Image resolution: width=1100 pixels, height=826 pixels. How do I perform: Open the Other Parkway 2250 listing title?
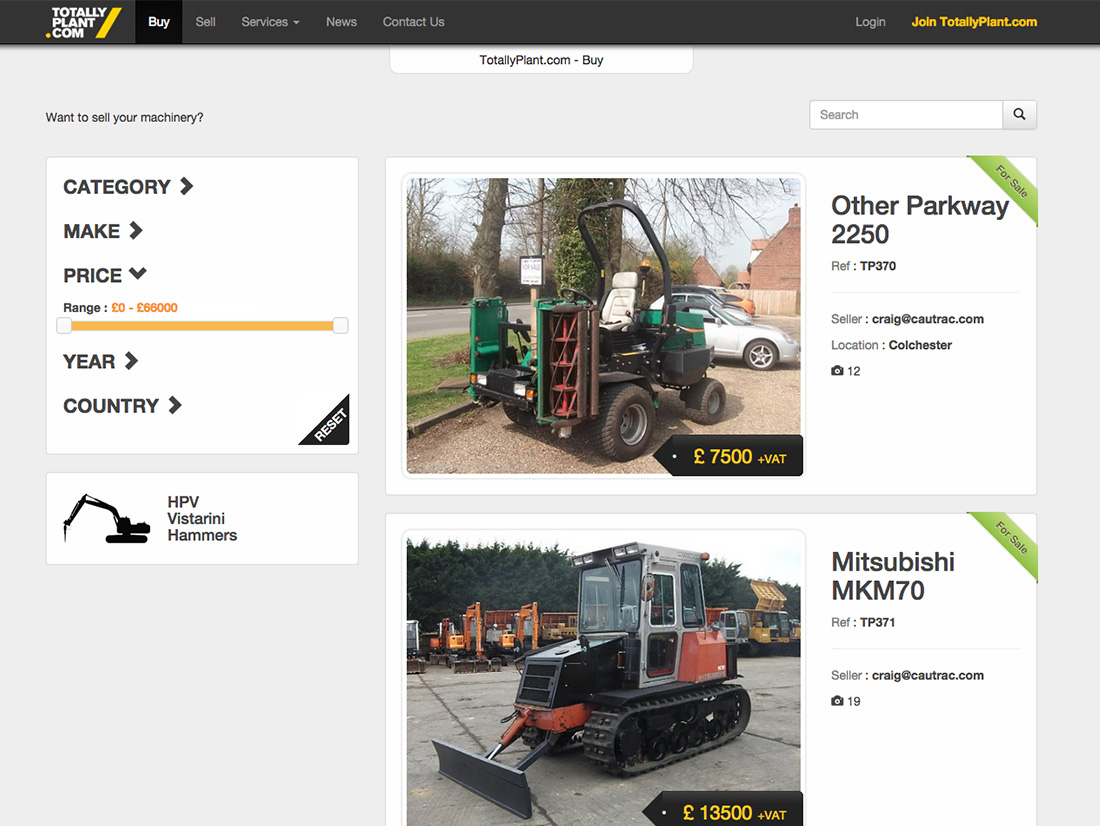920,220
